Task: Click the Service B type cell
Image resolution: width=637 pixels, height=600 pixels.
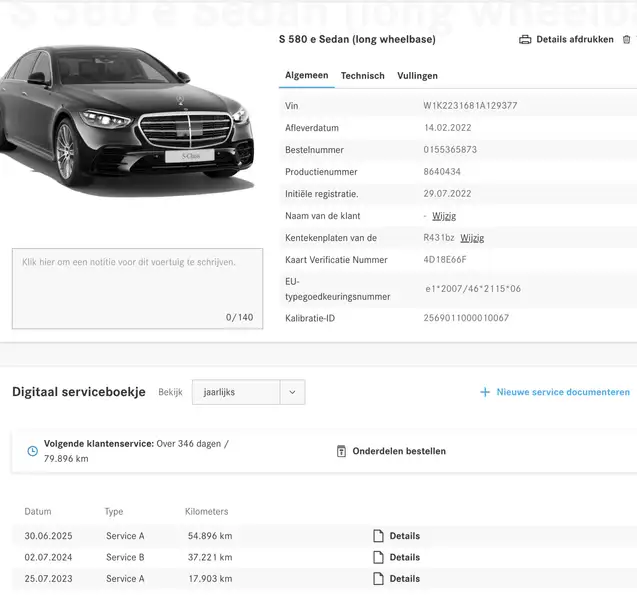Action: (x=125, y=557)
